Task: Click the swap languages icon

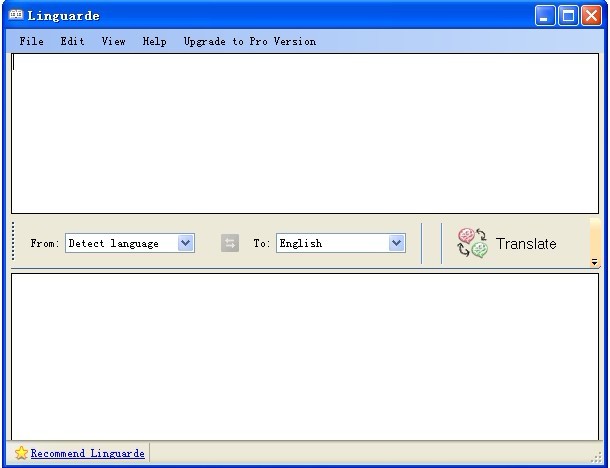Action: 230,243
